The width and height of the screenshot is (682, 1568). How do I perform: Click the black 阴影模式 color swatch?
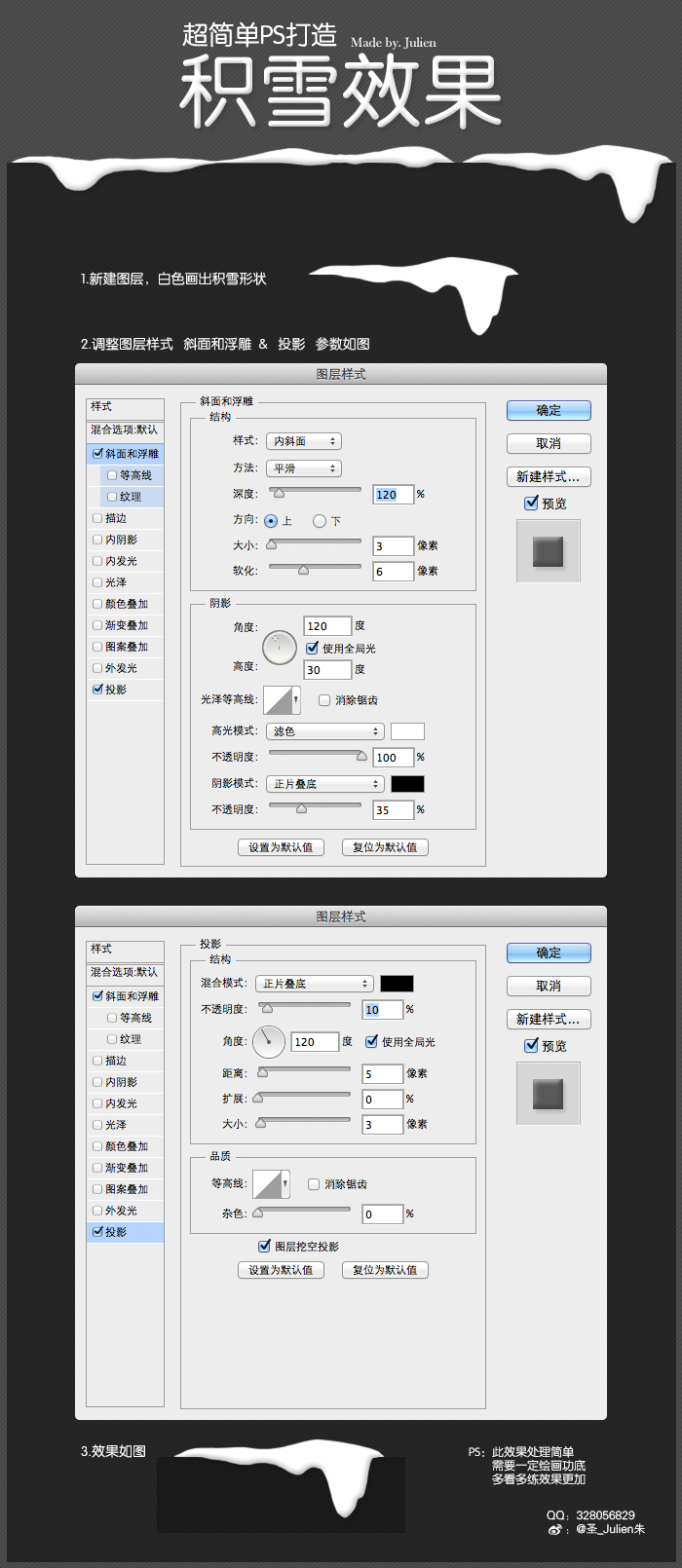(408, 784)
